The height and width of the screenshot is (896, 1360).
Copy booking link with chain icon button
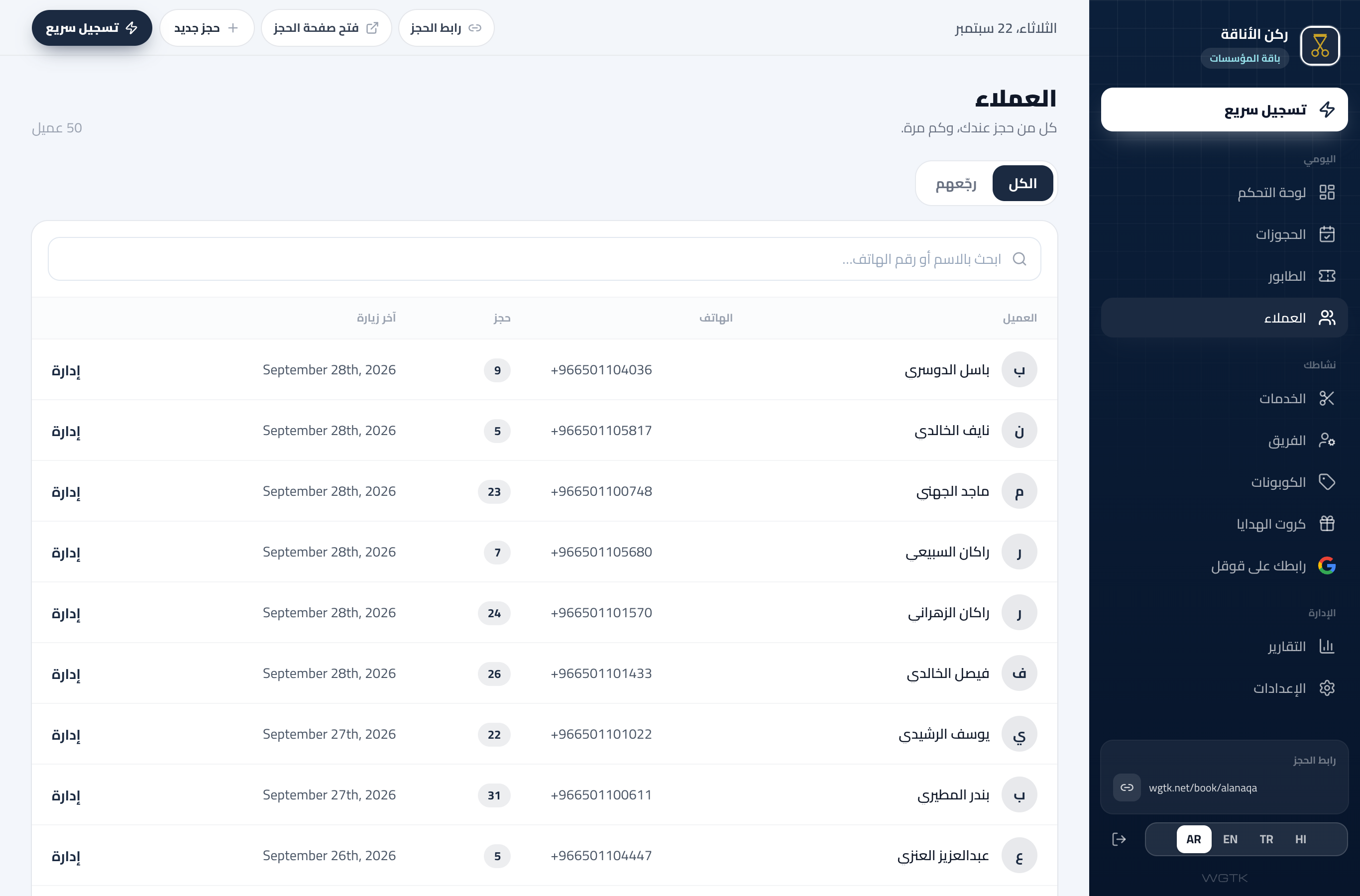pos(1127,787)
